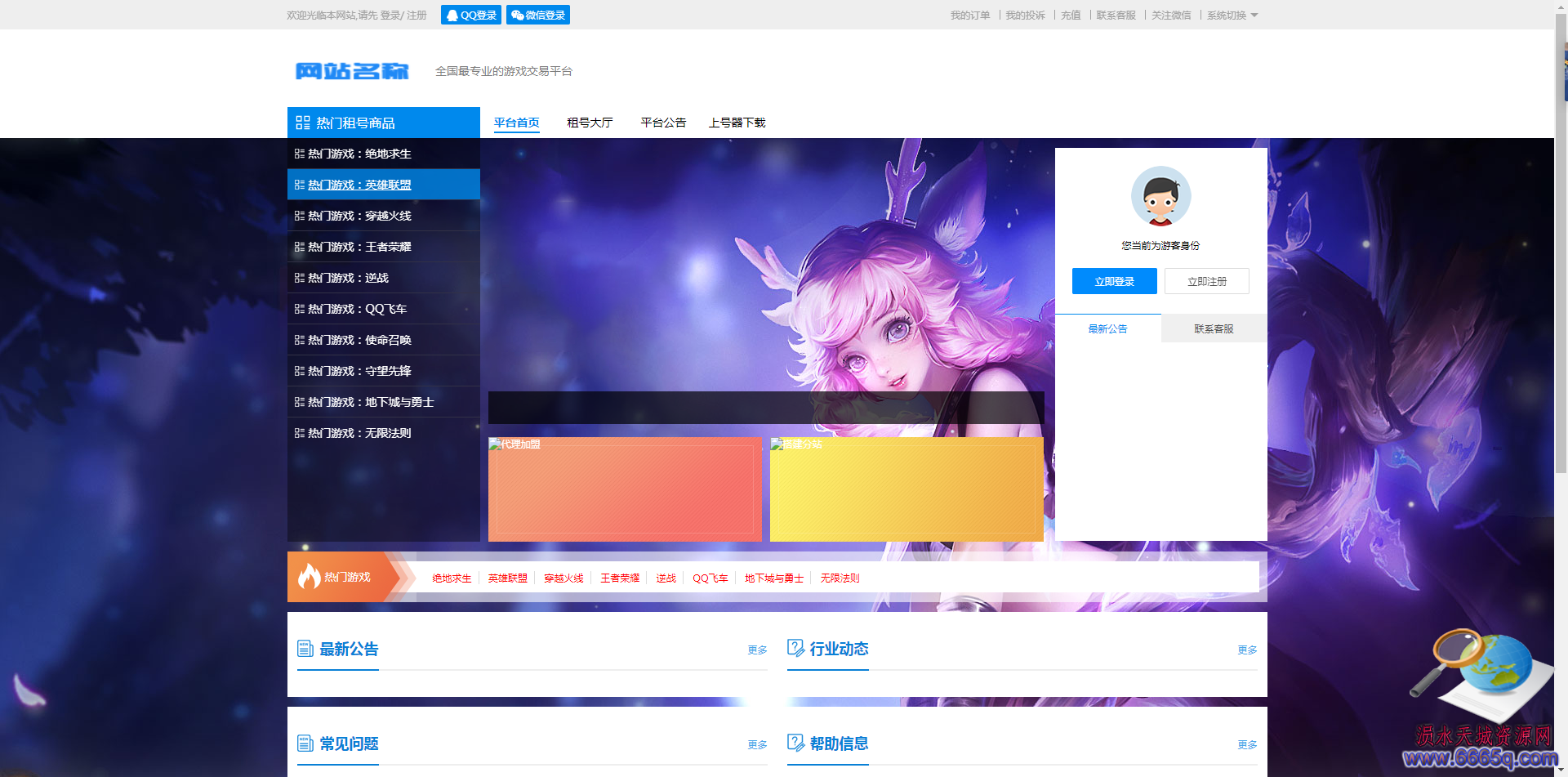Open sidebar item 热门游戏：无限法则
Viewport: 1568px width, 777px height.
[384, 433]
